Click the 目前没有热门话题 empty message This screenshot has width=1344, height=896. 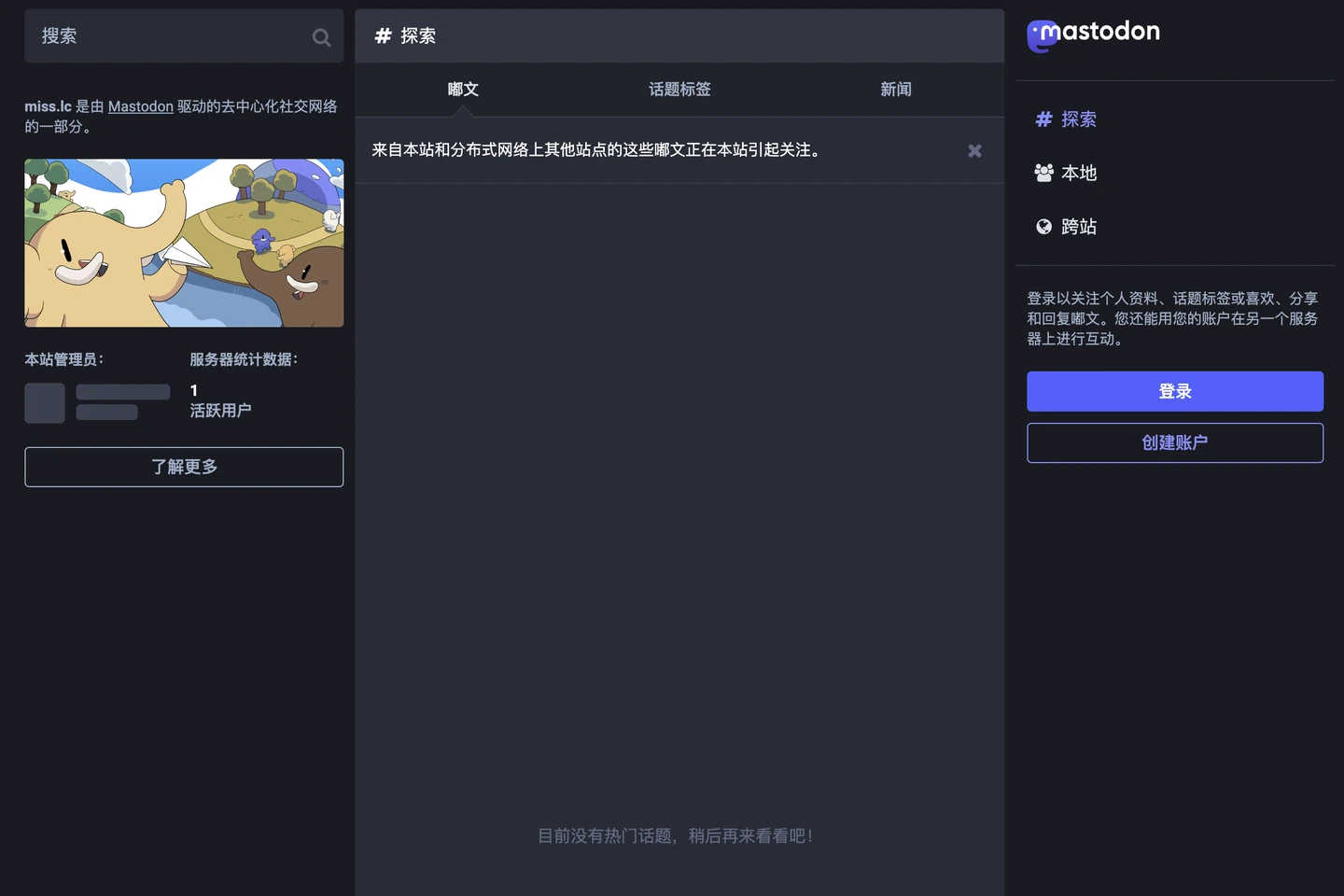675,836
